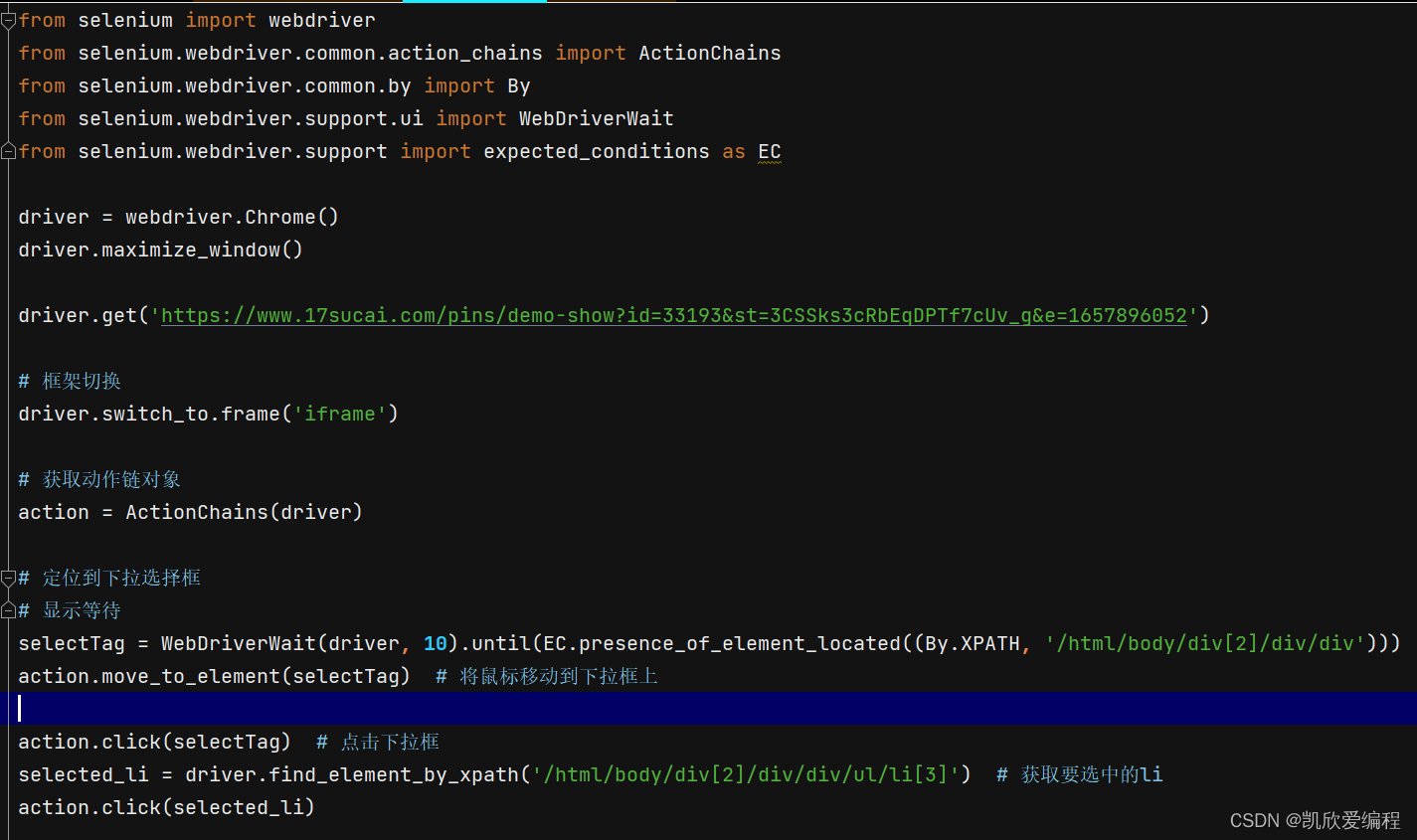Viewport: 1417px width, 840px height.
Task: Click 'expected_conditions' in the import line
Action: tap(597, 152)
